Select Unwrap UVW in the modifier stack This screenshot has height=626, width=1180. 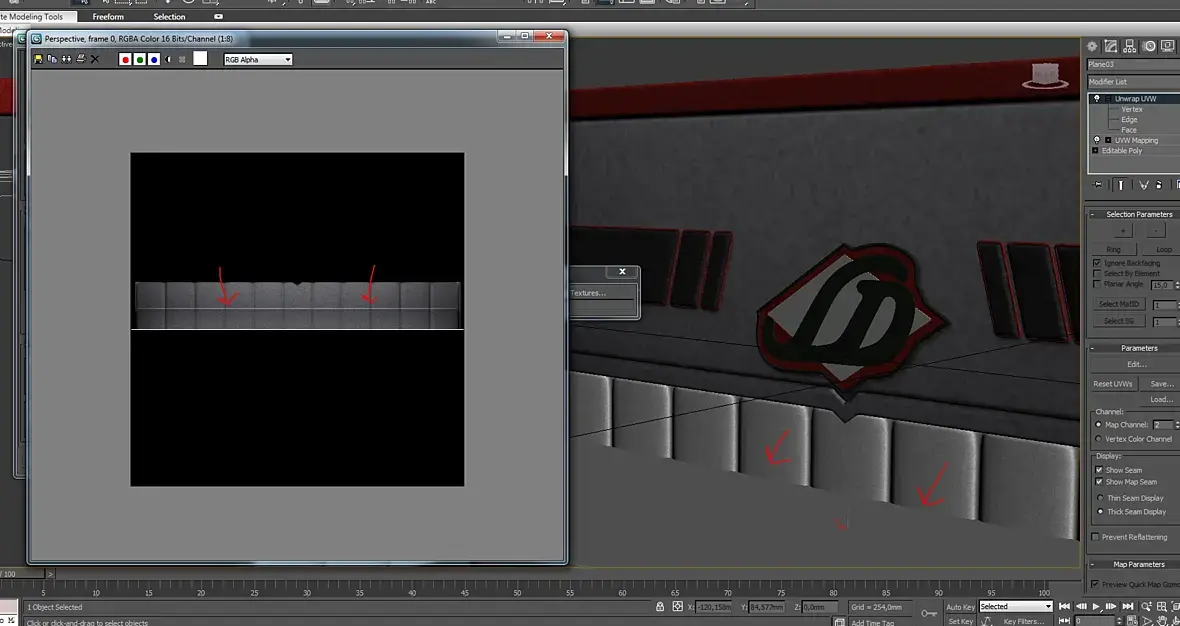pyautogui.click(x=1136, y=99)
